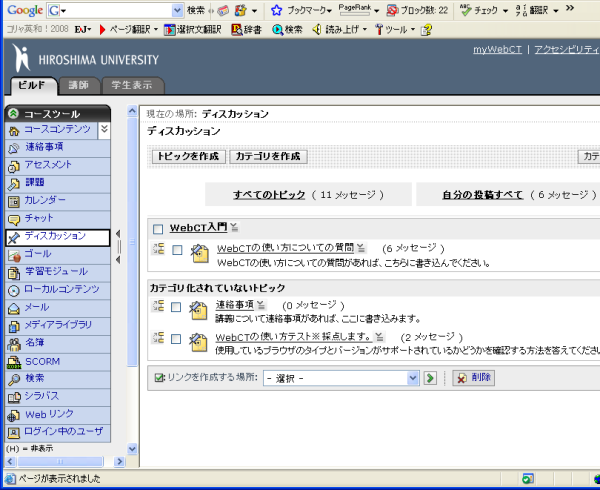Image resolution: width=600 pixels, height=490 pixels.
Task: Click the 削除 delete button
Action: click(474, 378)
